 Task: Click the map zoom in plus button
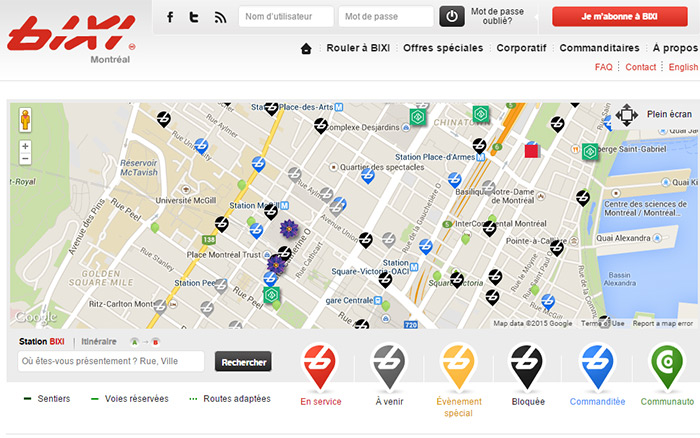(25, 146)
